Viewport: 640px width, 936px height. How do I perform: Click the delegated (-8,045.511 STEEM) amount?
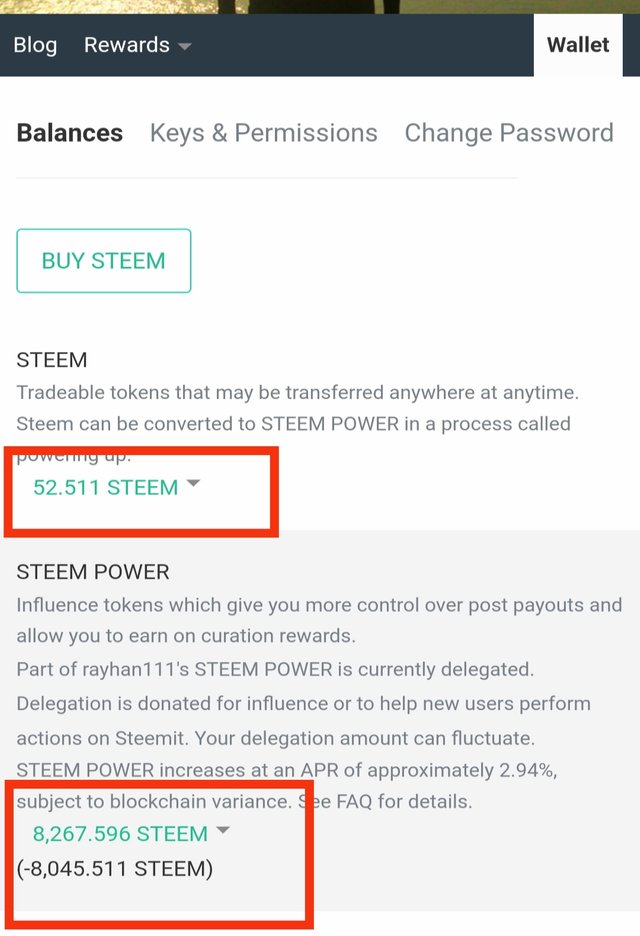tap(115, 869)
